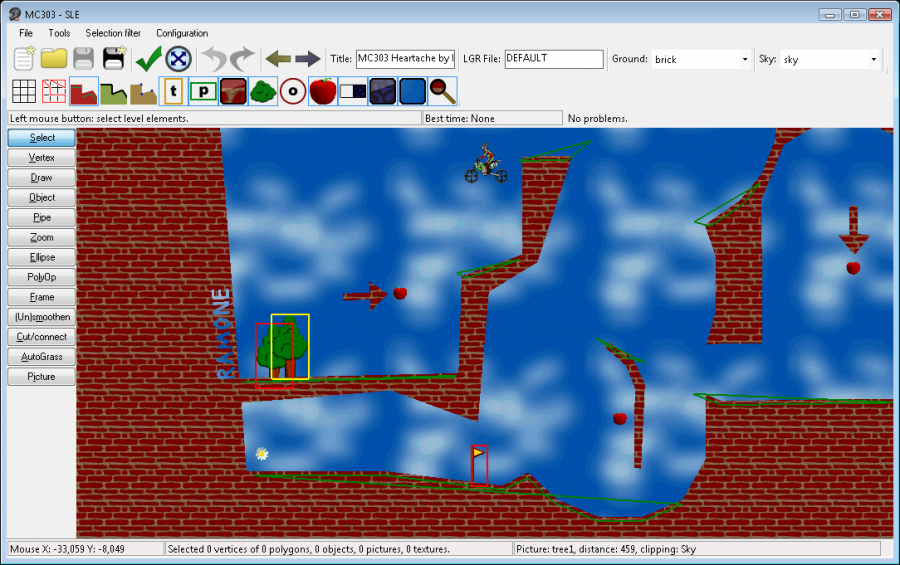Image resolution: width=900 pixels, height=565 pixels.
Task: Click the magnifying glass zoom textures icon
Action: pyautogui.click(x=442, y=91)
